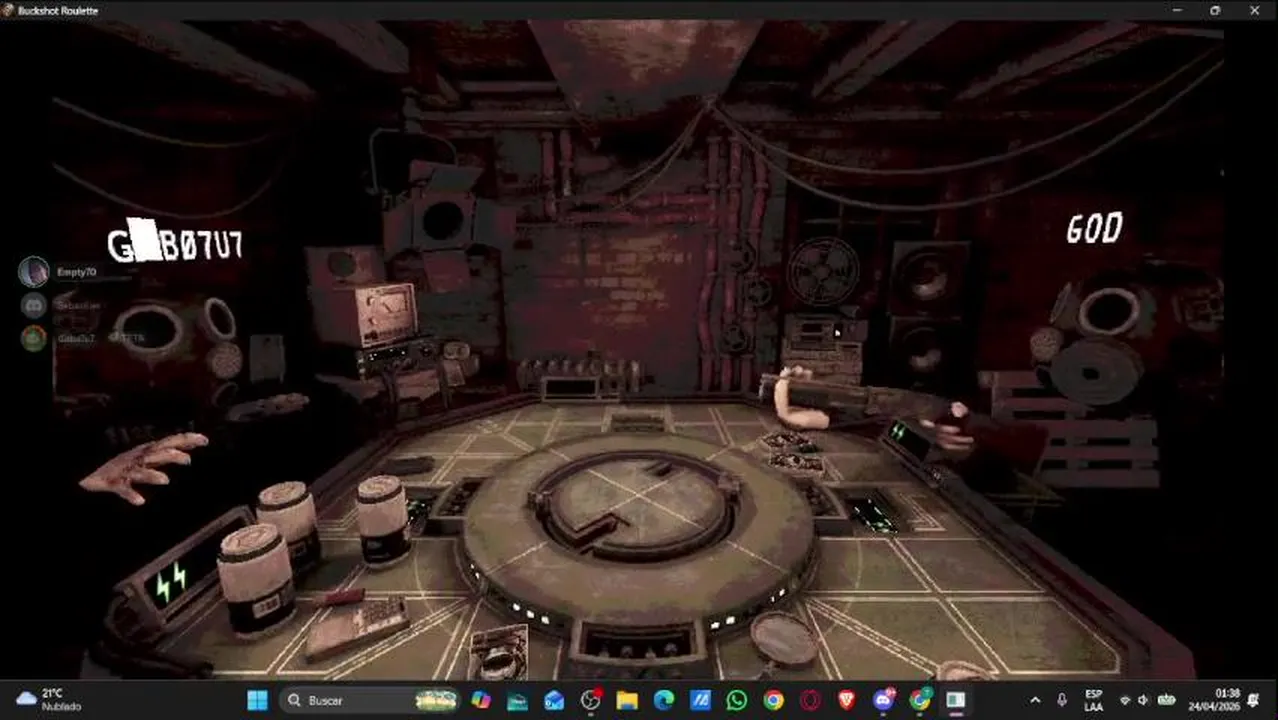The image size is (1278, 720).
Task: Open the taskbar app between Copilot and Outlook
Action: coord(518,700)
